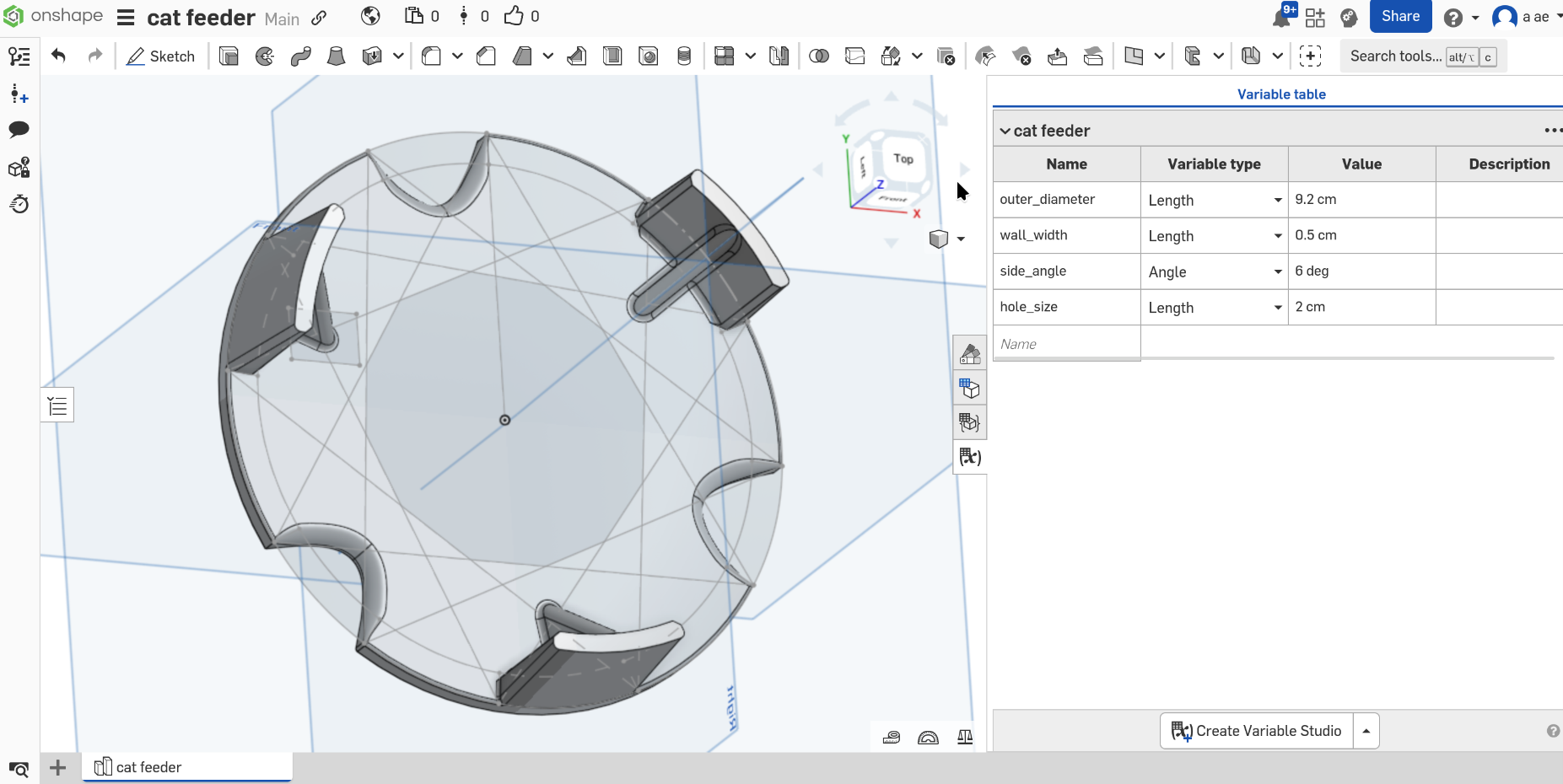Add a new tab with plus button

pos(57,767)
